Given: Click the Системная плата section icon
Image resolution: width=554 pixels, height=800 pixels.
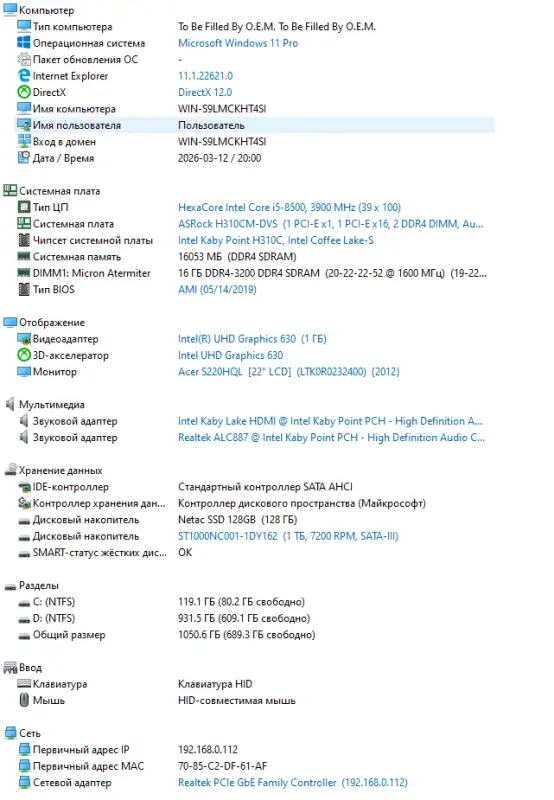Looking at the screenshot, I should (x=10, y=191).
